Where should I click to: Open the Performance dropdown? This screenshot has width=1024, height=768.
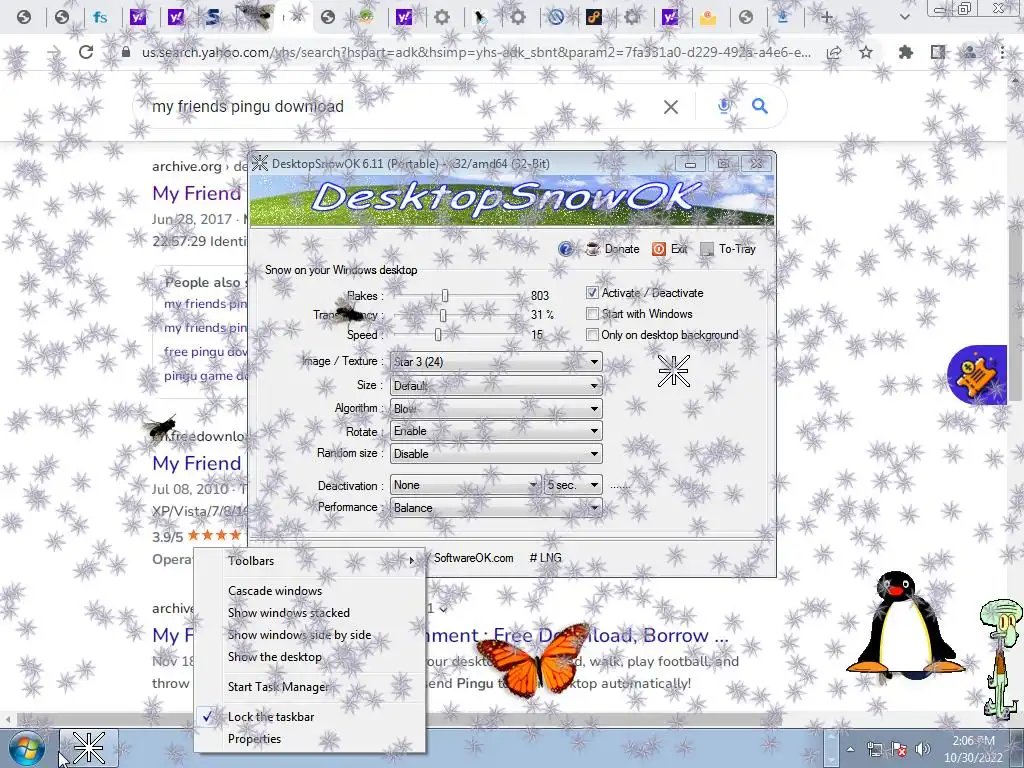coord(496,507)
